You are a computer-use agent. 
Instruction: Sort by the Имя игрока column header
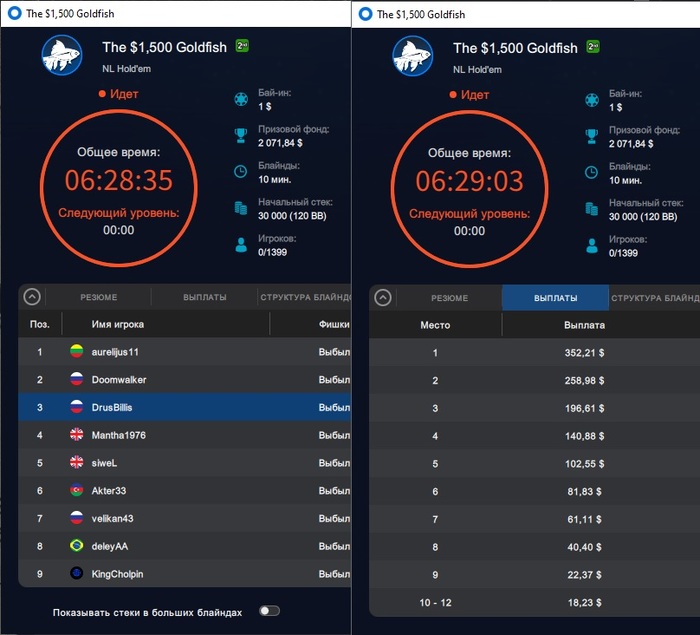click(x=166, y=324)
